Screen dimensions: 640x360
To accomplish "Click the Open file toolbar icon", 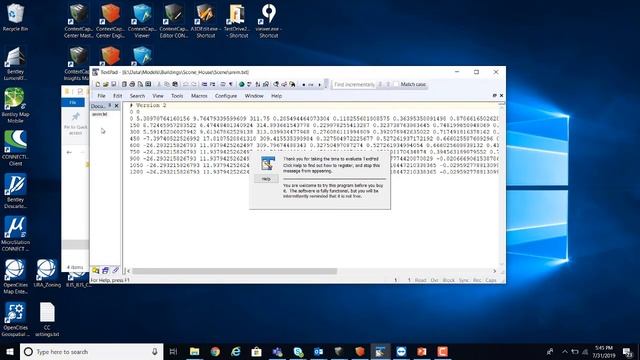I will [x=105, y=84].
